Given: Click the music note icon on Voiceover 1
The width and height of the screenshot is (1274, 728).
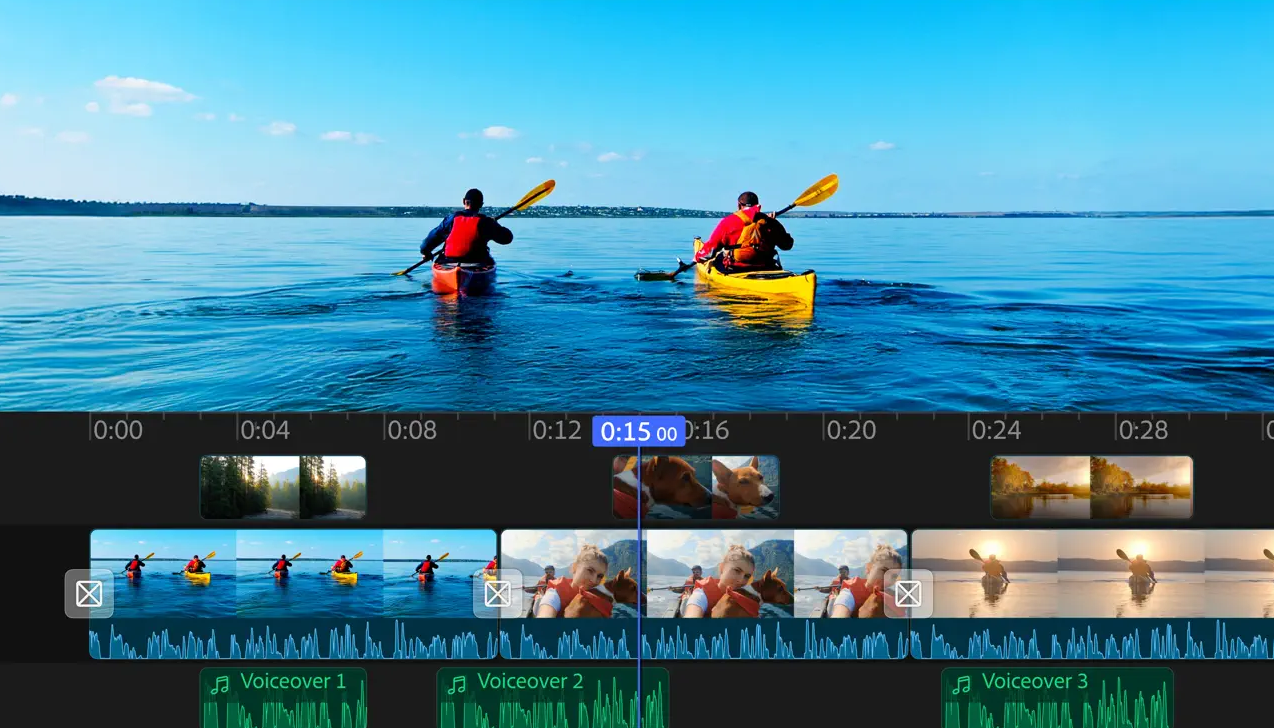Looking at the screenshot, I should 220,685.
